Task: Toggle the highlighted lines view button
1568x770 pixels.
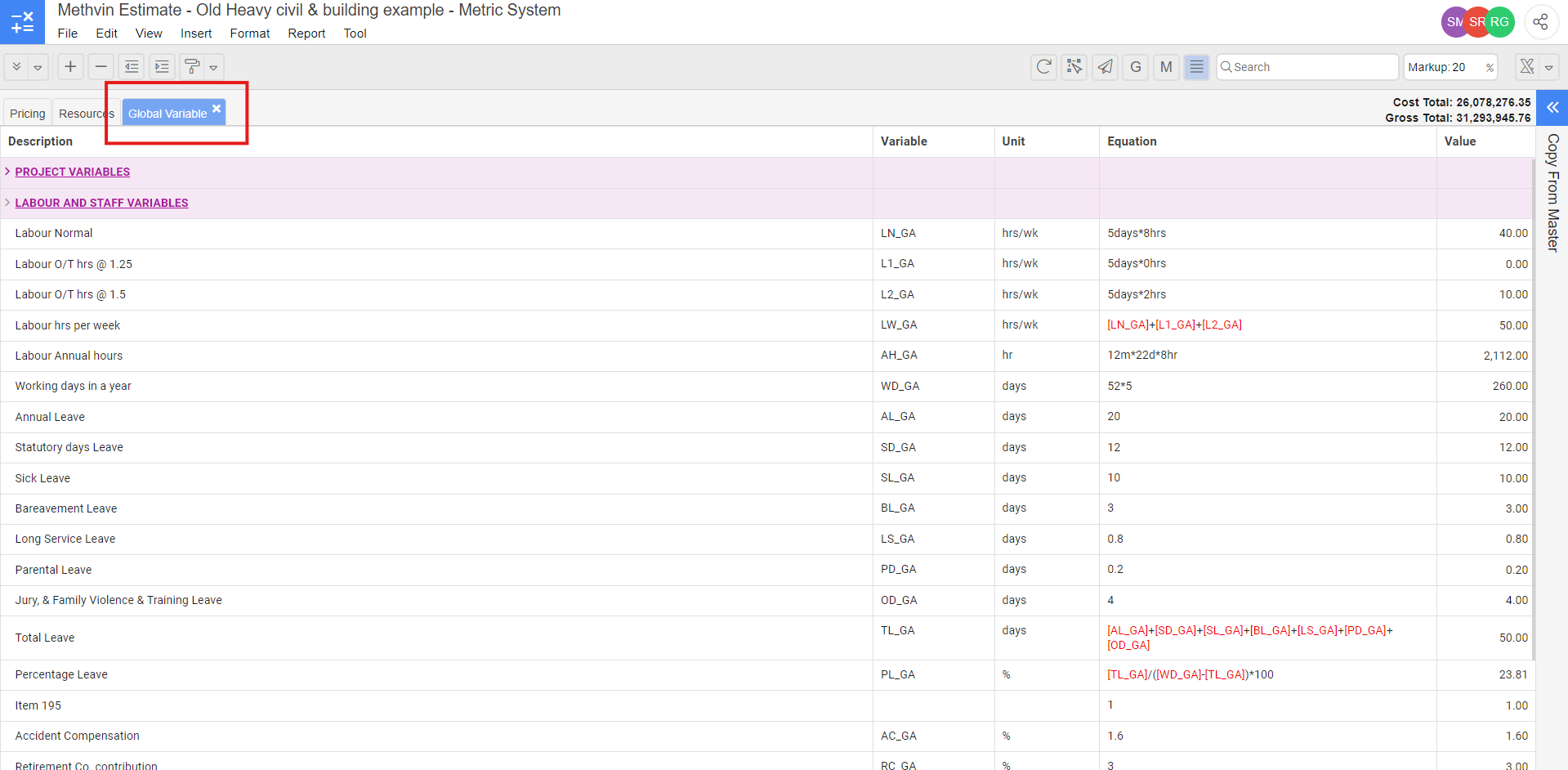Action: pos(1196,67)
